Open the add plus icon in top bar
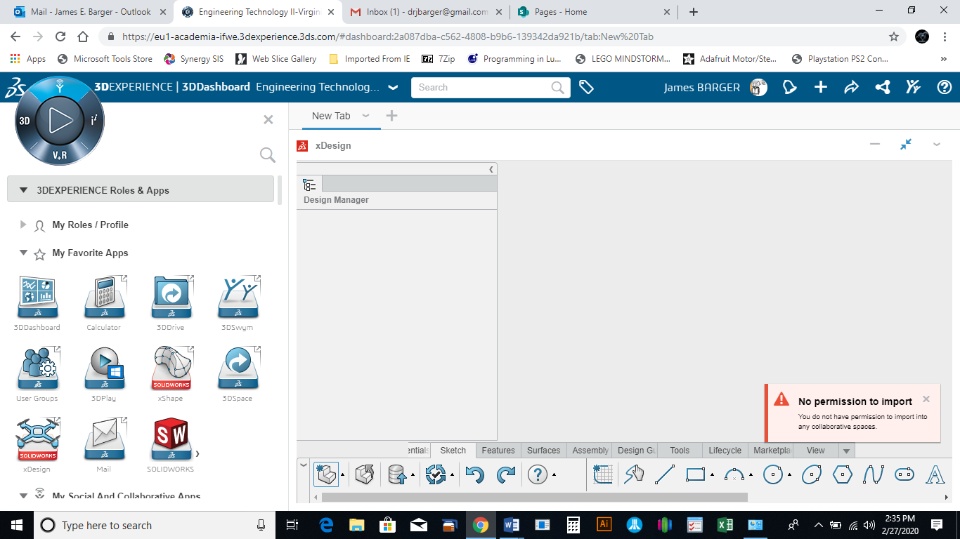Viewport: 960px width, 539px height. tap(820, 88)
